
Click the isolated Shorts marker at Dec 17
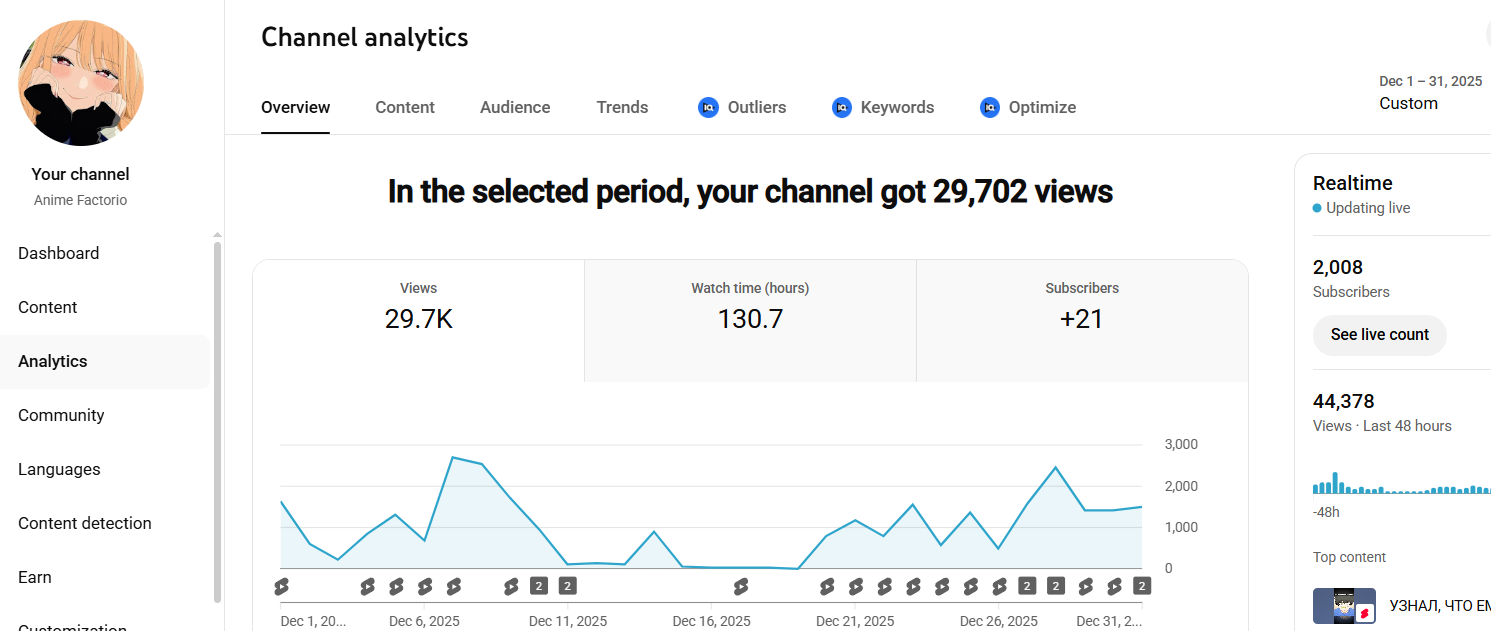(740, 586)
